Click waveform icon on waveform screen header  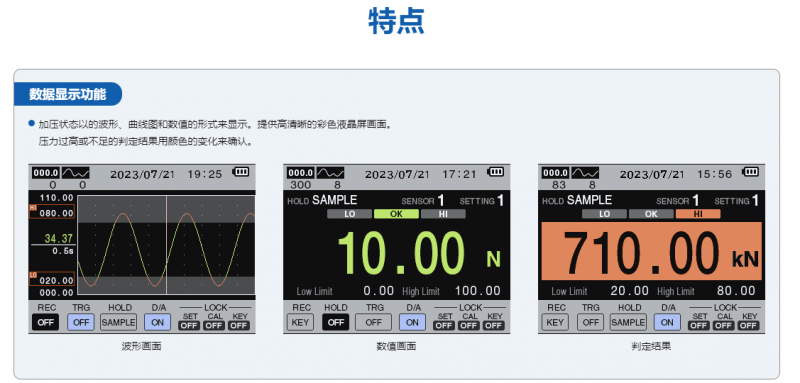(x=76, y=173)
